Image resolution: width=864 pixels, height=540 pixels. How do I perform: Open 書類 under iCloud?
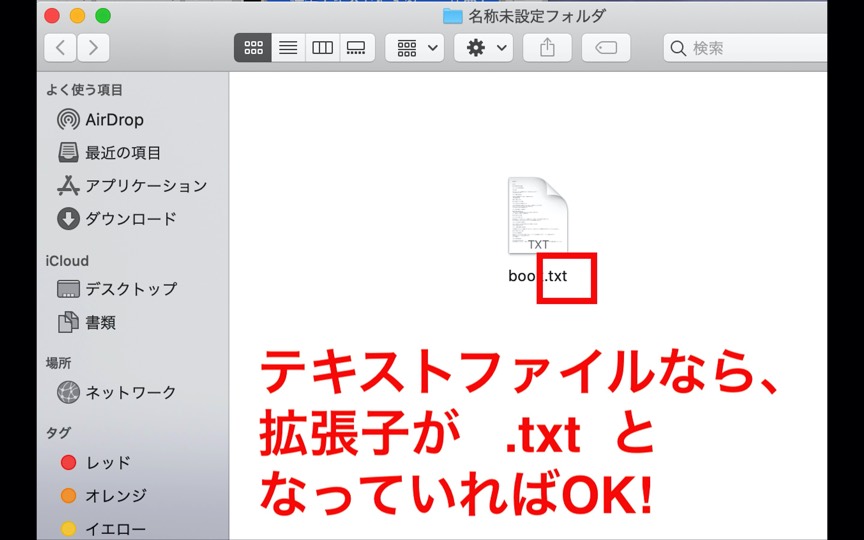(x=100, y=322)
